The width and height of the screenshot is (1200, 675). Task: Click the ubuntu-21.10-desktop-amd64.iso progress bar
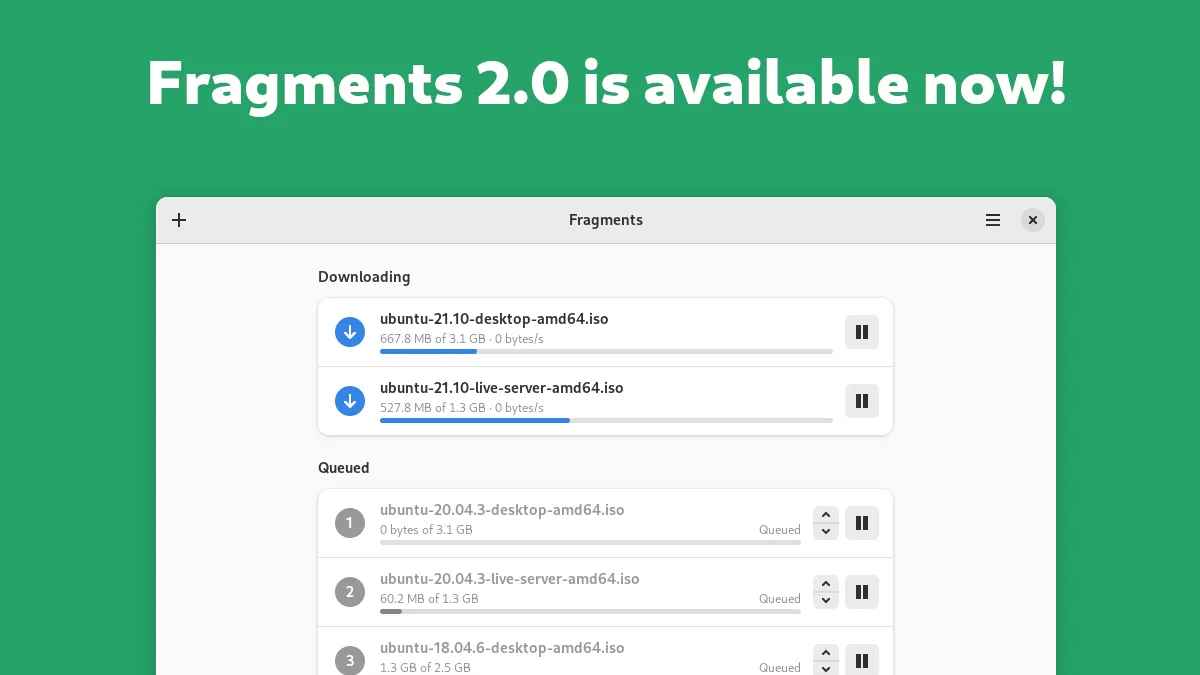tap(606, 352)
